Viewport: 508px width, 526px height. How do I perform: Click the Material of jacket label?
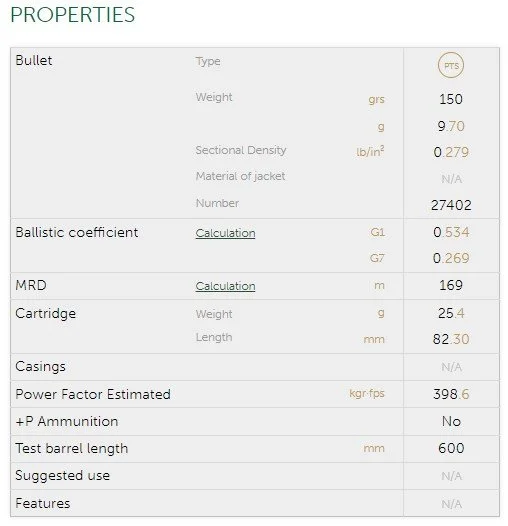(x=240, y=176)
